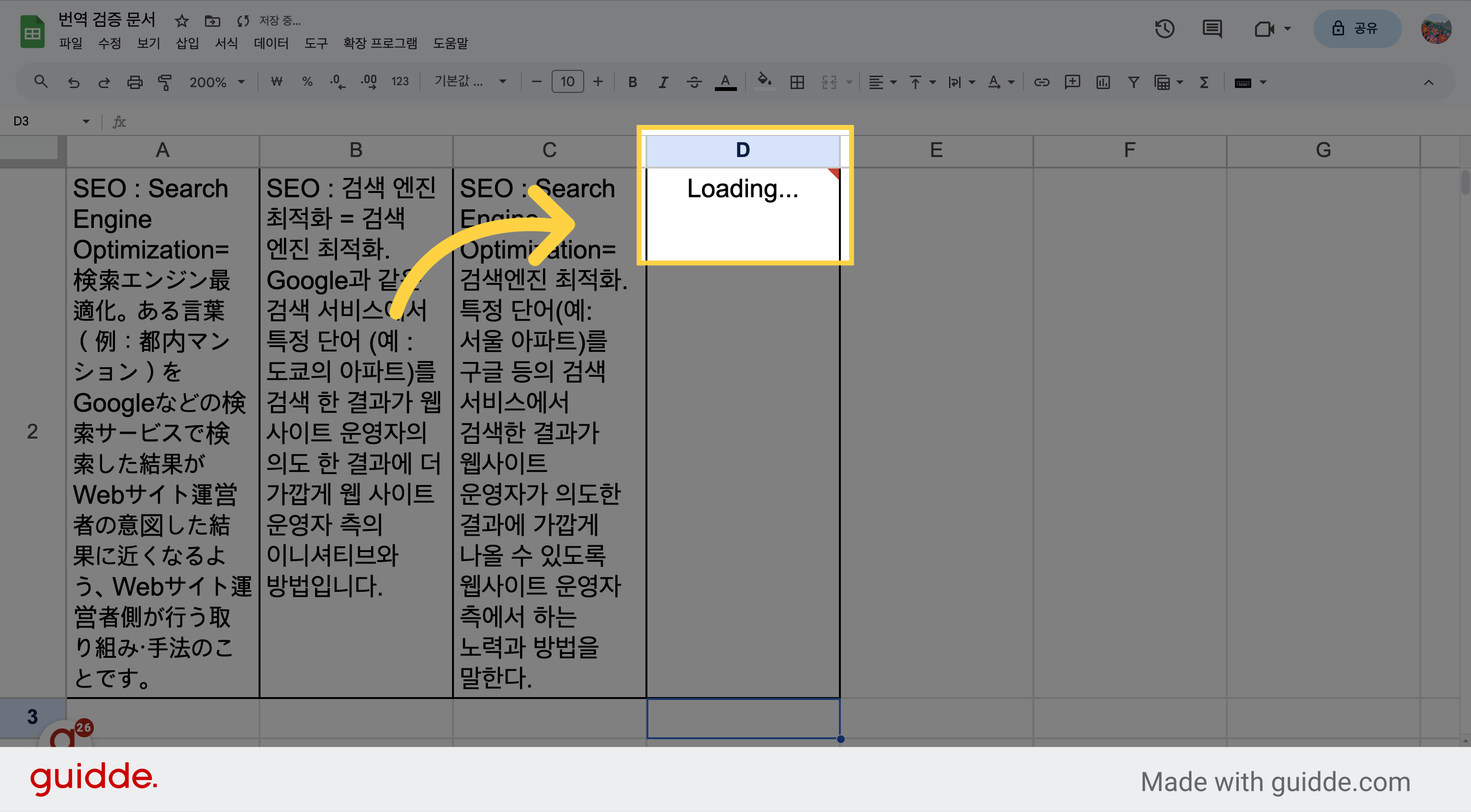1471x812 pixels.
Task: Select the paint format roller icon
Action: pos(165,82)
